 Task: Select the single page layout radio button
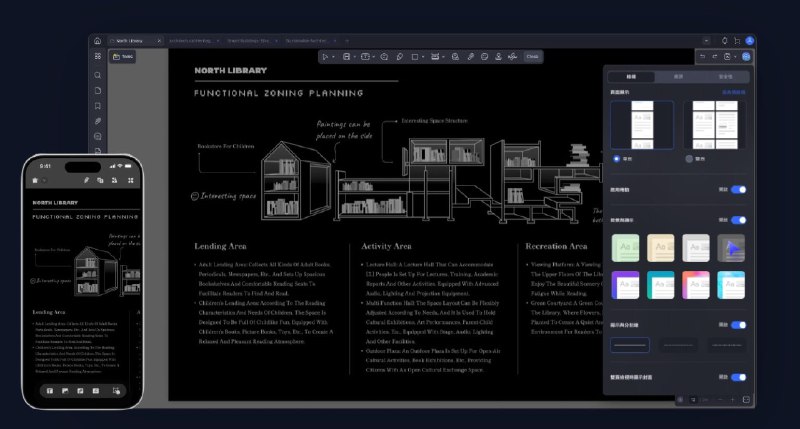[x=614, y=158]
